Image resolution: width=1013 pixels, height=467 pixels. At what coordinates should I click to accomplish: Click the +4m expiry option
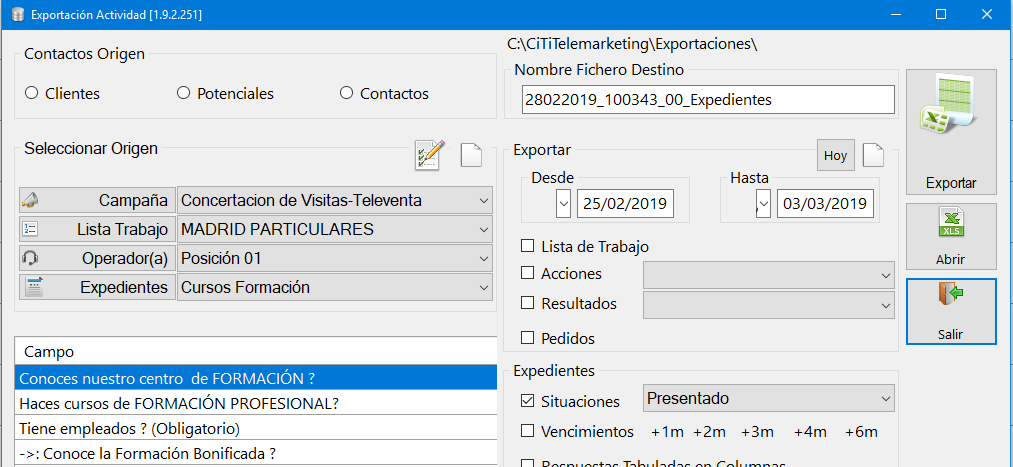click(810, 432)
